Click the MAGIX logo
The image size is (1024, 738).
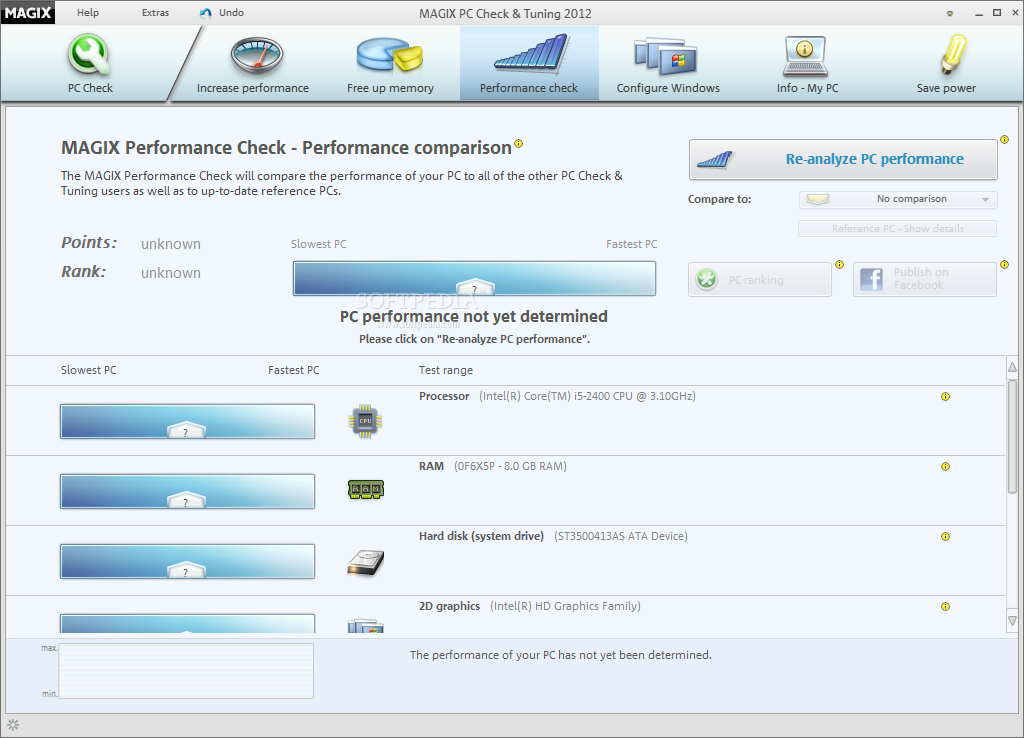[28, 12]
